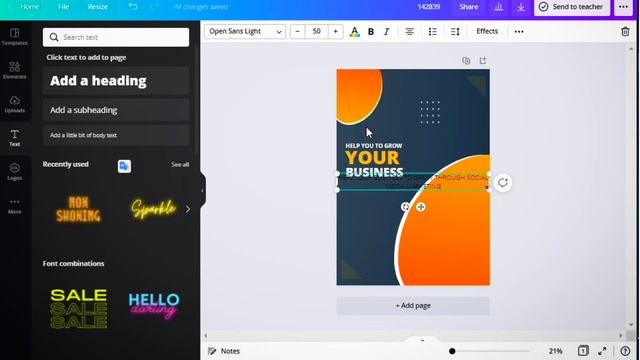640x360 pixels.
Task: Decrease the font size
Action: point(298,31)
